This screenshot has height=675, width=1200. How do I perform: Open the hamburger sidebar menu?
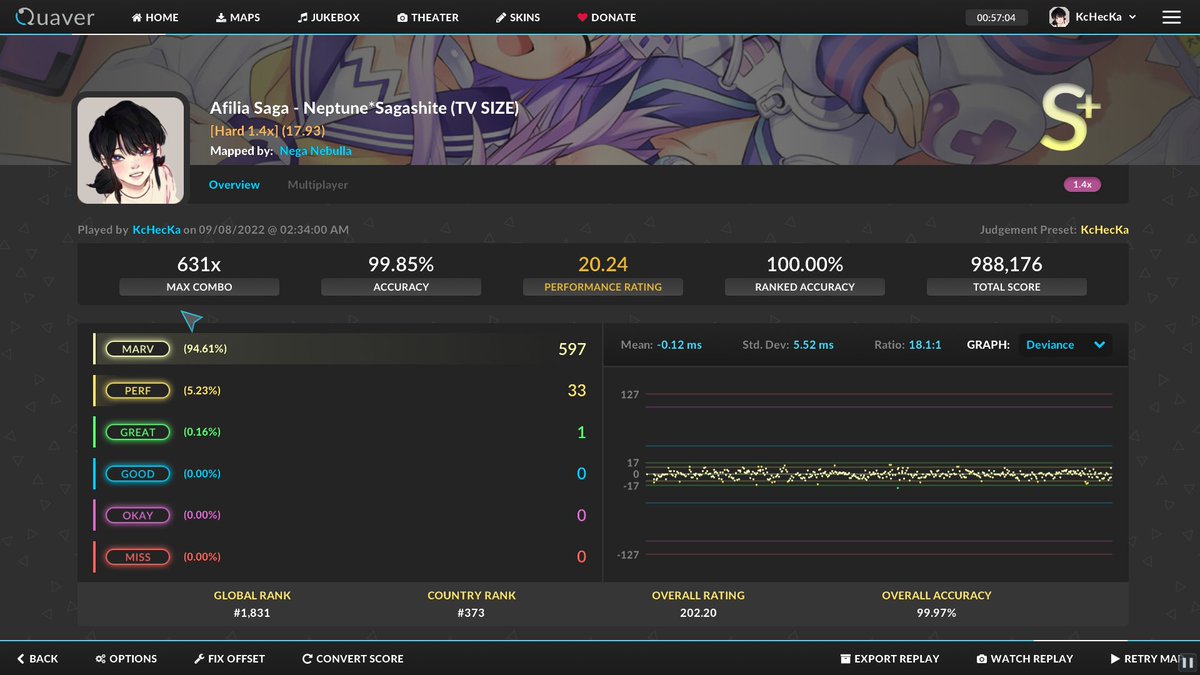1172,17
